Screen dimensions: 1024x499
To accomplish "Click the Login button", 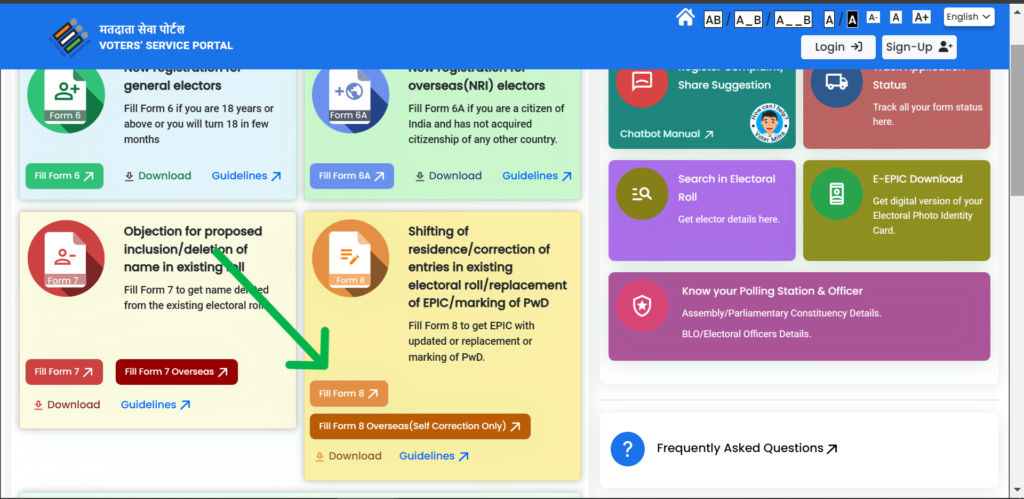I will (x=837, y=47).
